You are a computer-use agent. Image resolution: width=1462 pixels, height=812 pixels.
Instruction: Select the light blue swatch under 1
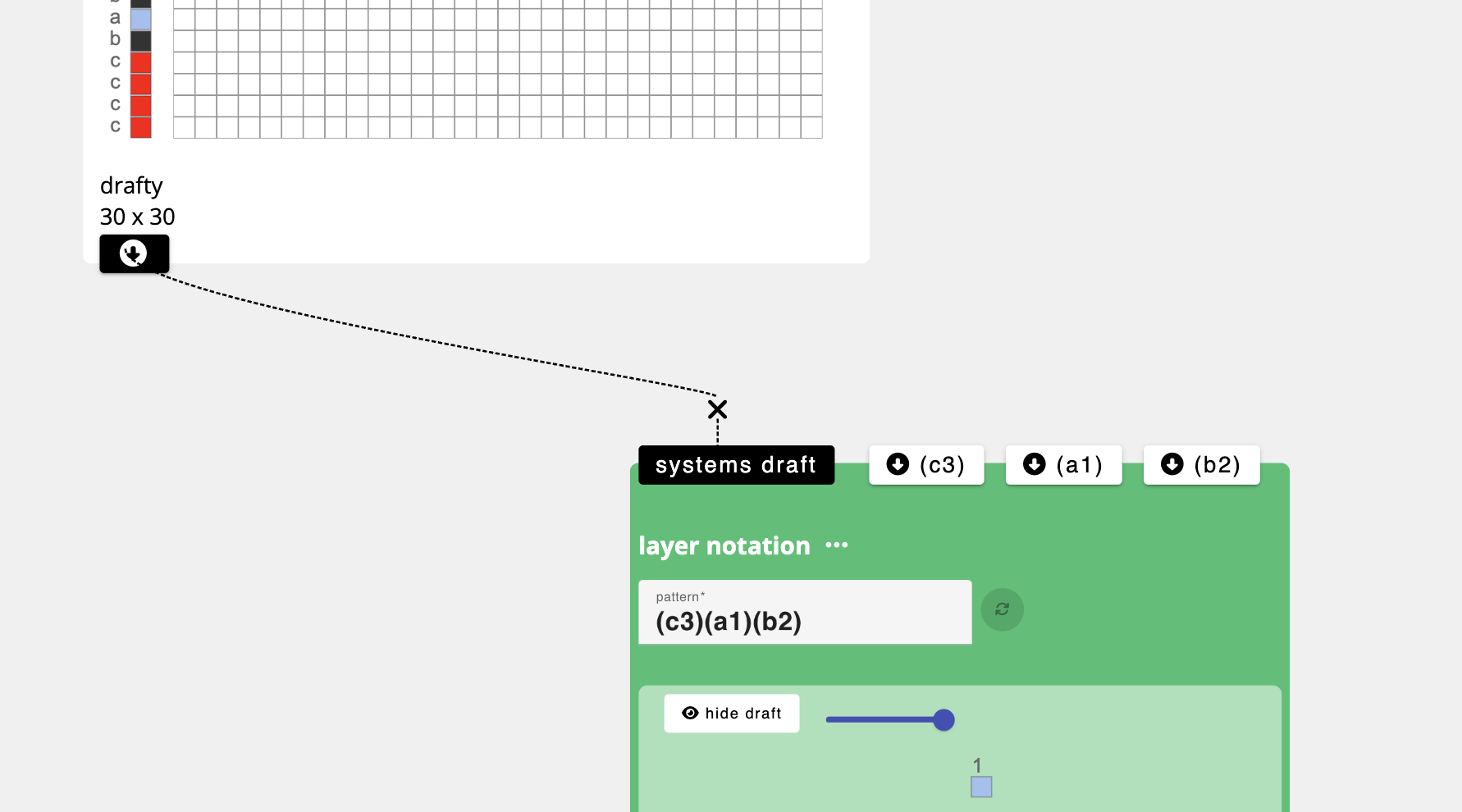(x=981, y=787)
